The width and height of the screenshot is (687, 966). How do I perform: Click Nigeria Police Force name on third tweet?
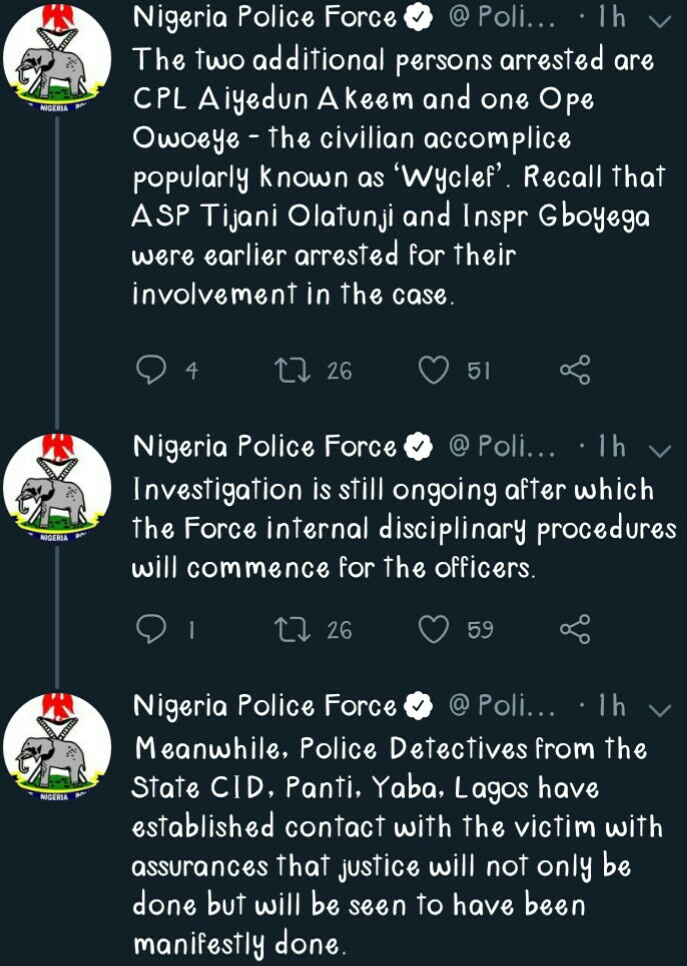click(x=265, y=707)
